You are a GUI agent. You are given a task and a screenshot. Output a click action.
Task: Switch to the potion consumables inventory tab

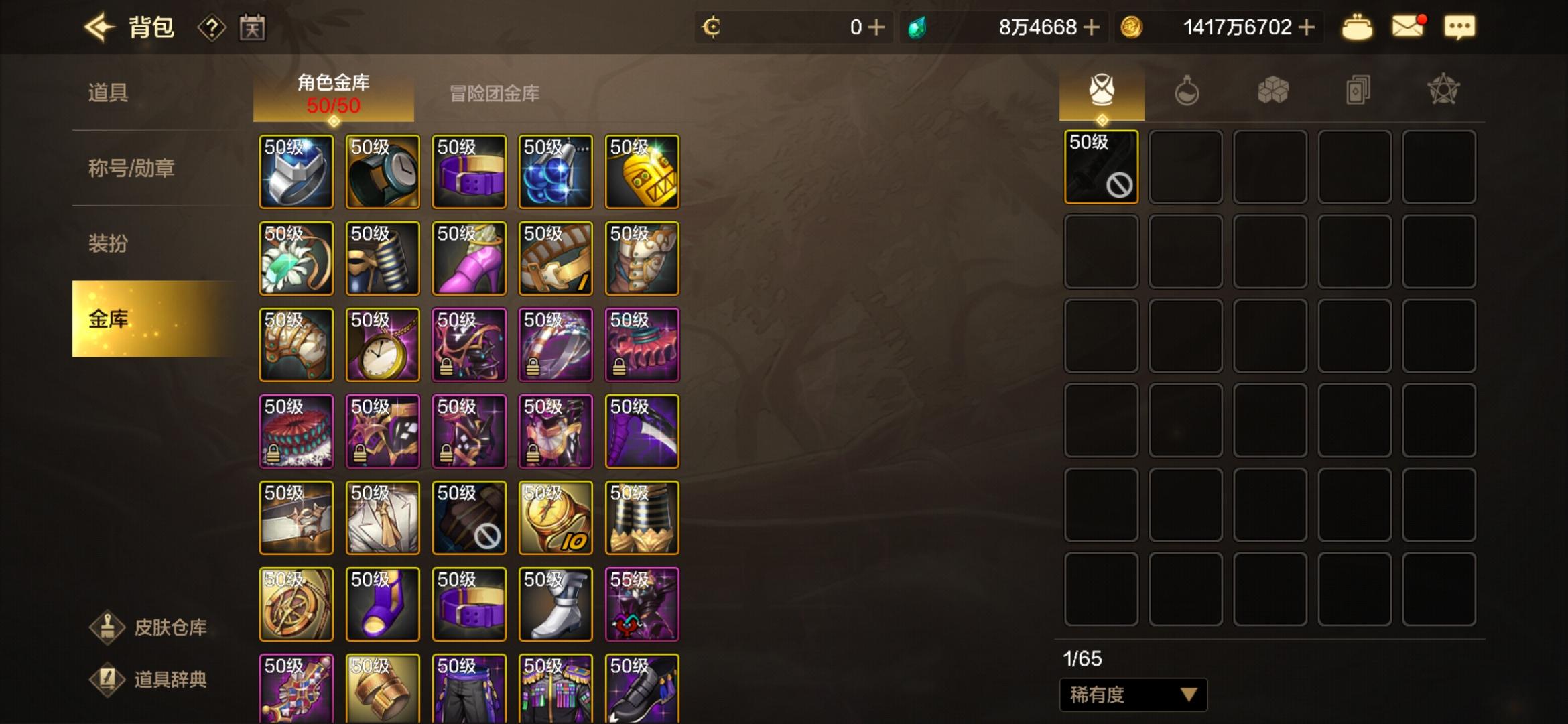coord(1187,90)
